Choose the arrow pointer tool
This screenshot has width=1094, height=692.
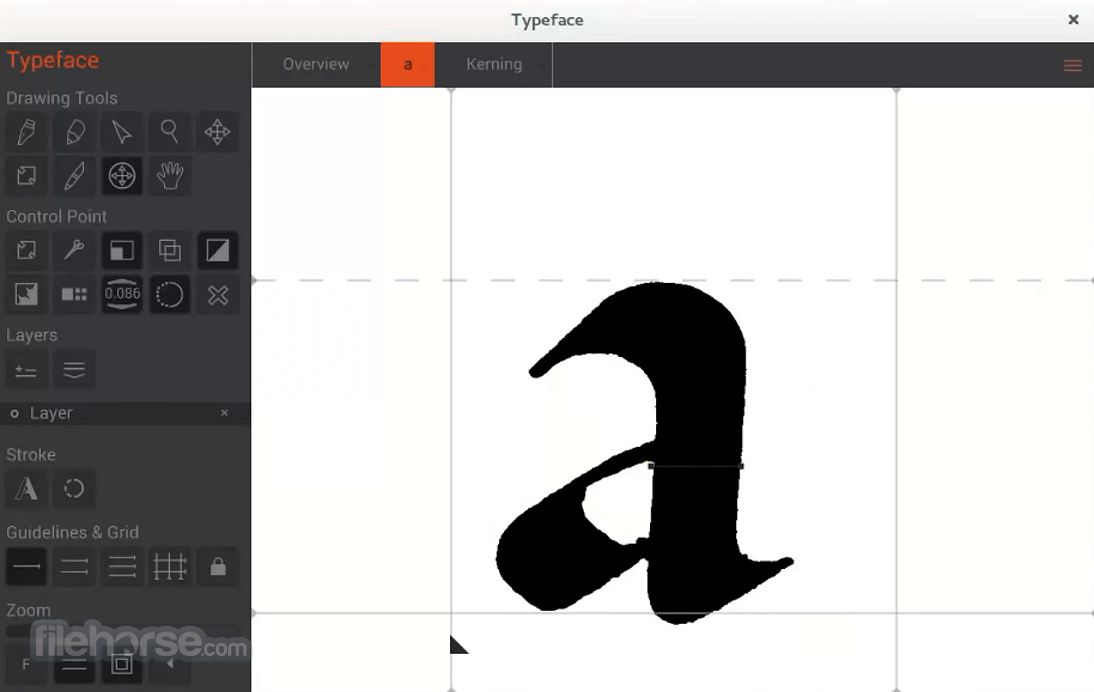122,132
